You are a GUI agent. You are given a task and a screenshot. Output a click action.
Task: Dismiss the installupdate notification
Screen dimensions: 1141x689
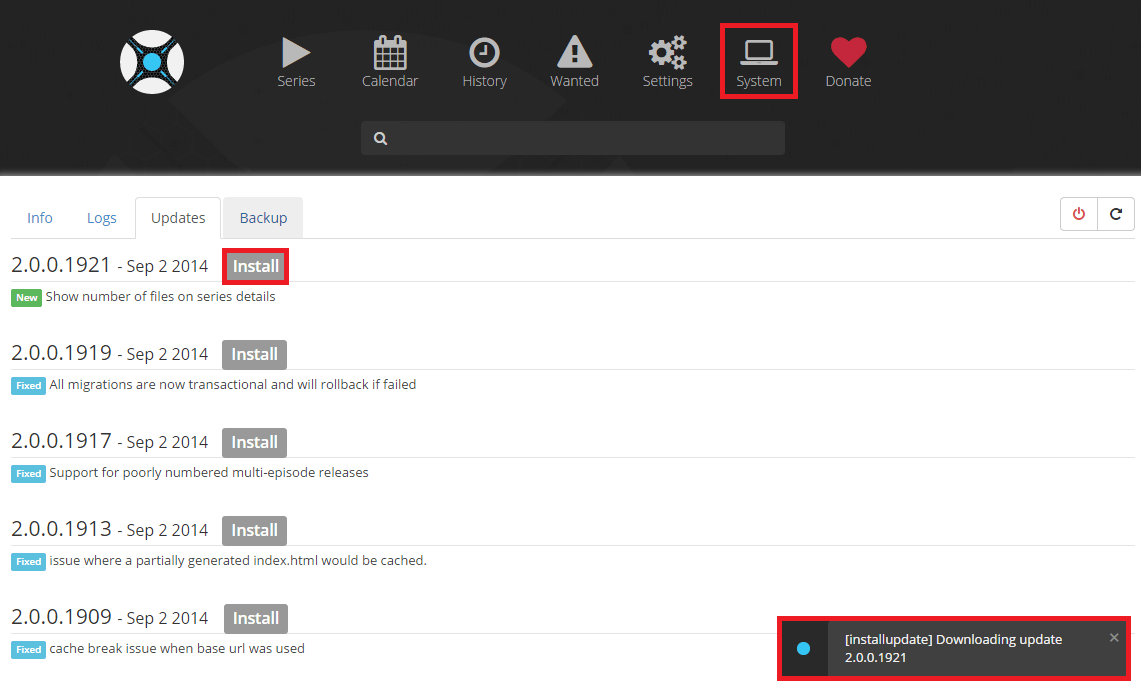pyautogui.click(x=1114, y=638)
